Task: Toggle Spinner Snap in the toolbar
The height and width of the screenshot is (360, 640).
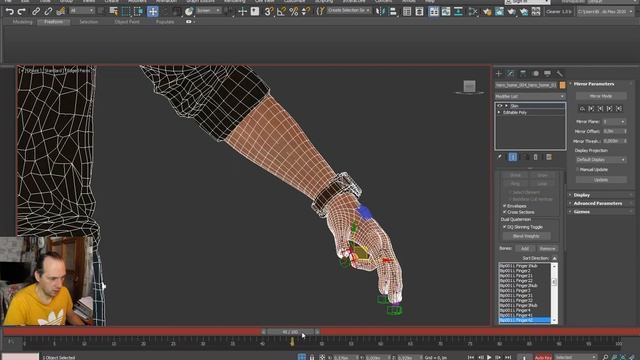Action: 305,11
